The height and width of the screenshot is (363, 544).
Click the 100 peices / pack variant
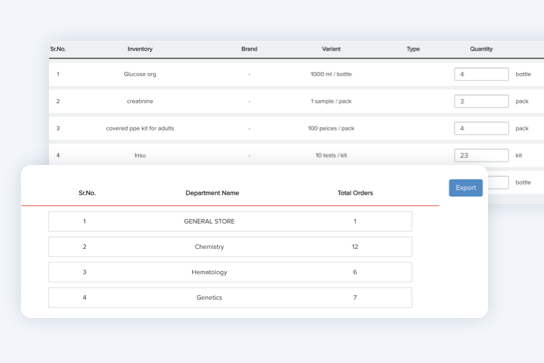pyautogui.click(x=331, y=128)
